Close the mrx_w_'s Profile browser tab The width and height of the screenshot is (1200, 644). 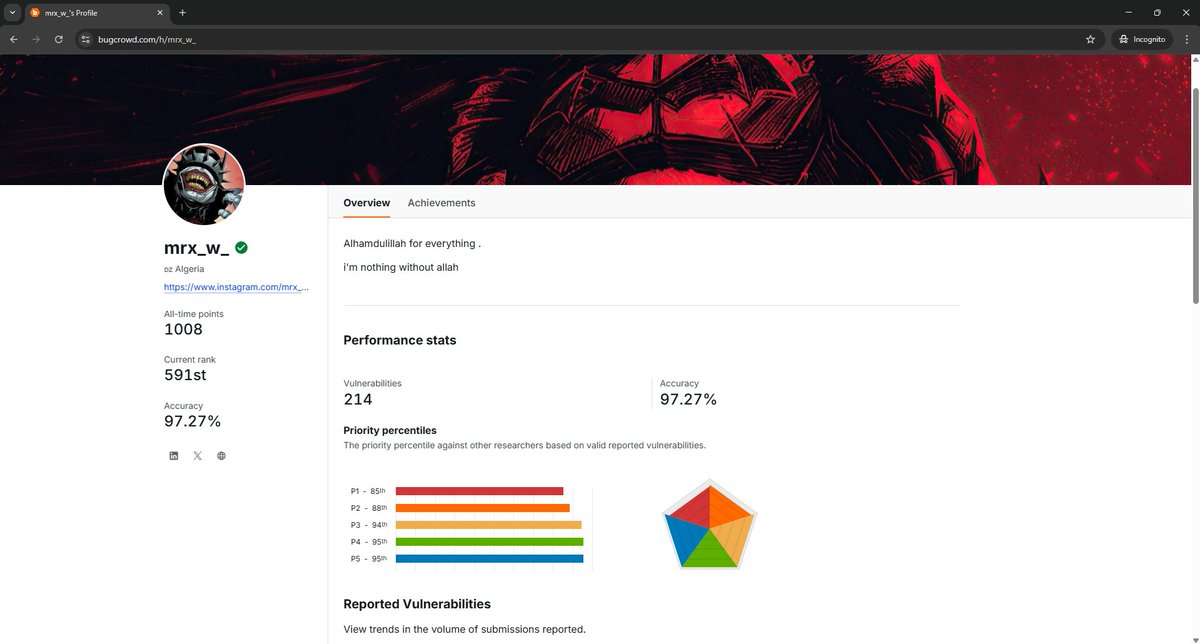158,13
